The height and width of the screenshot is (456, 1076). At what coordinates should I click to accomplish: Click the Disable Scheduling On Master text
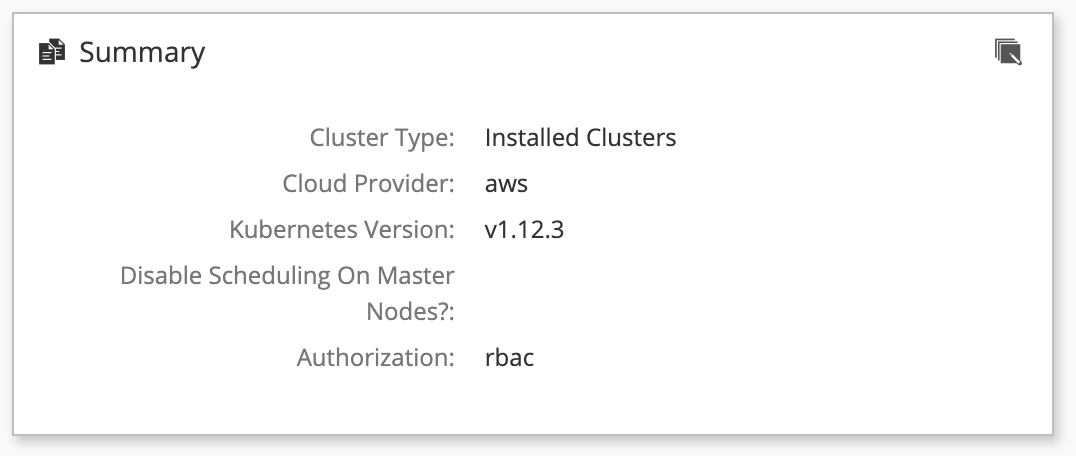point(287,276)
